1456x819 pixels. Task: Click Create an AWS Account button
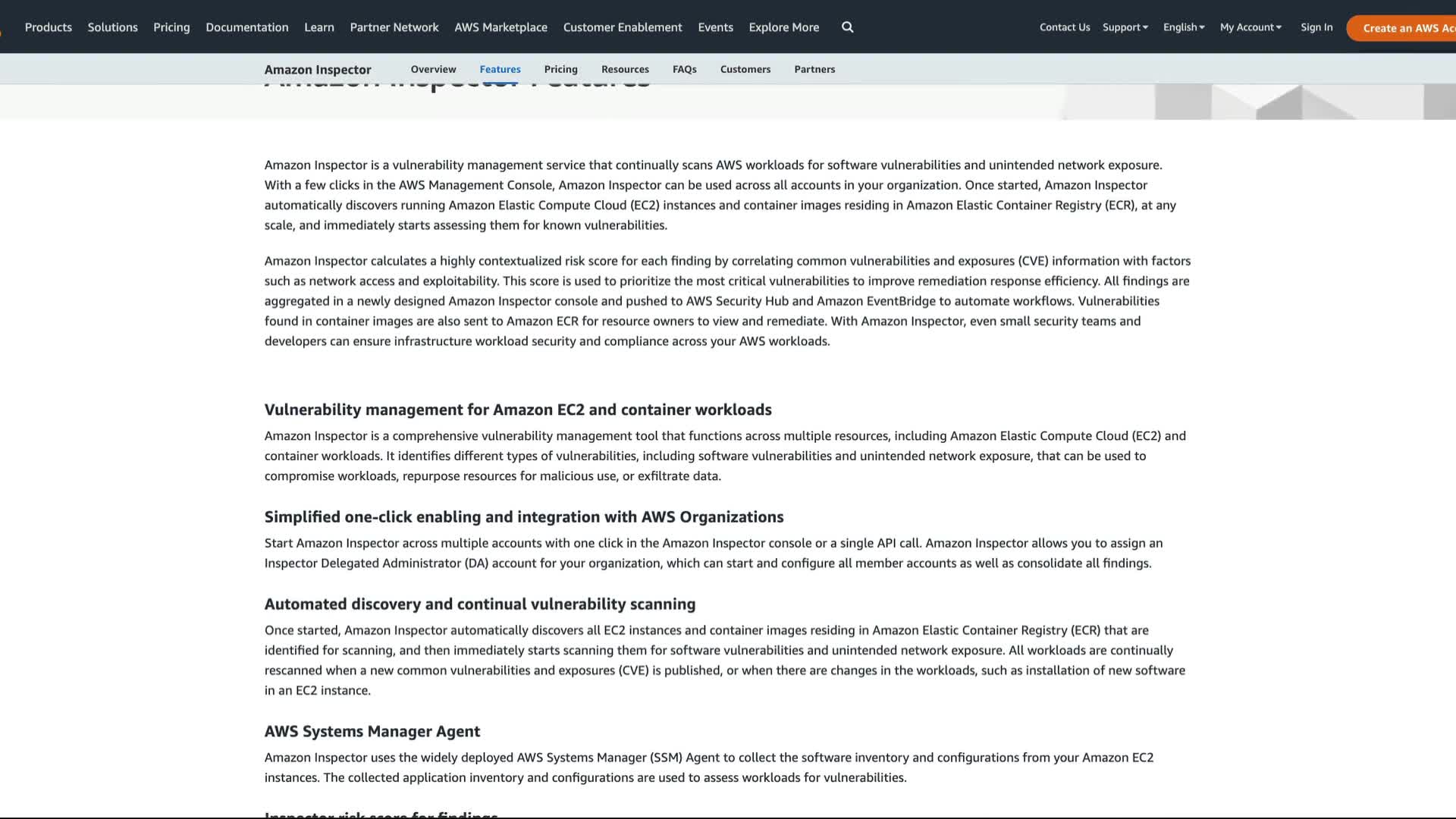1403,28
